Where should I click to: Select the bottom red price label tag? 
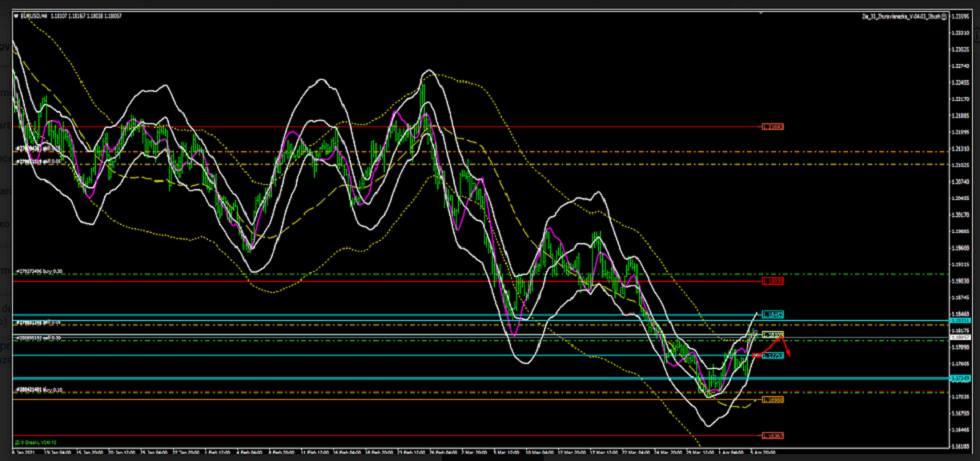772,435
